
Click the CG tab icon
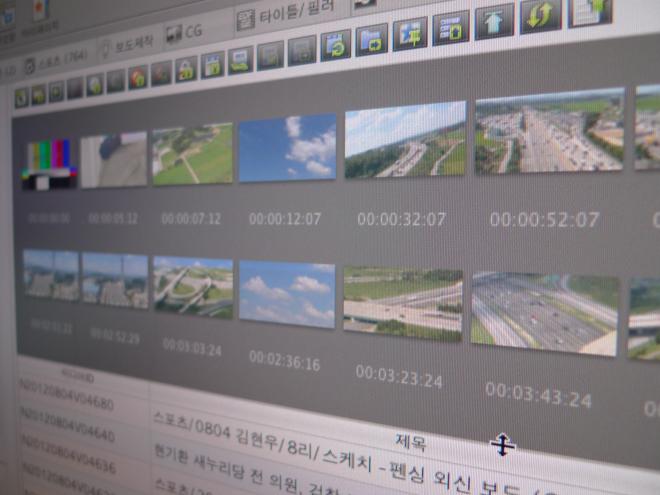coord(172,32)
